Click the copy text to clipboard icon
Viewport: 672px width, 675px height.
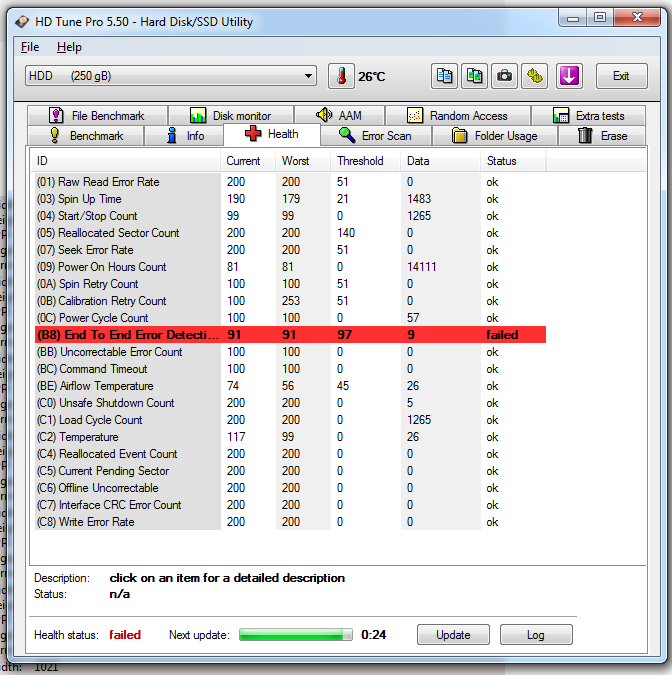click(x=444, y=76)
